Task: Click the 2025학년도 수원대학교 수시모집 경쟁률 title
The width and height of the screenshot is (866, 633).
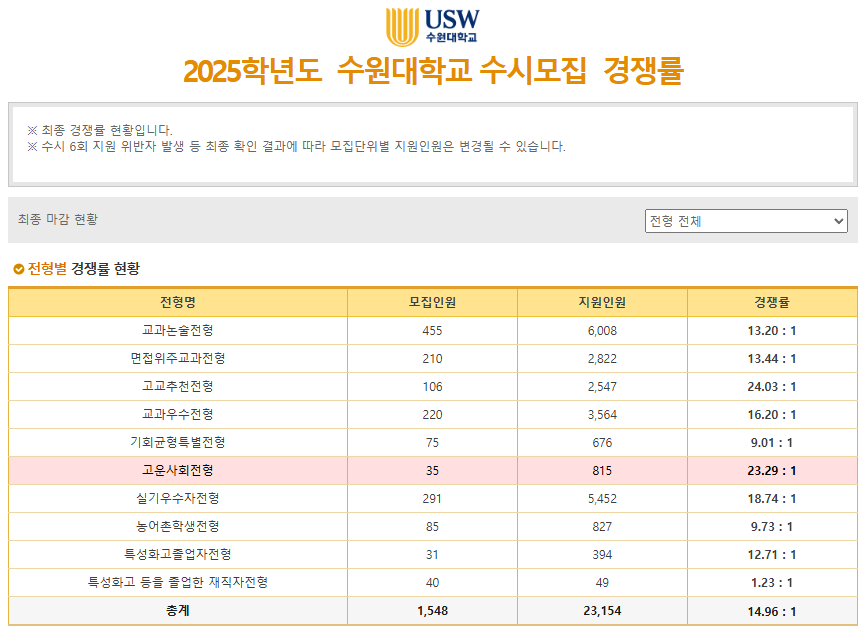Action: [434, 71]
